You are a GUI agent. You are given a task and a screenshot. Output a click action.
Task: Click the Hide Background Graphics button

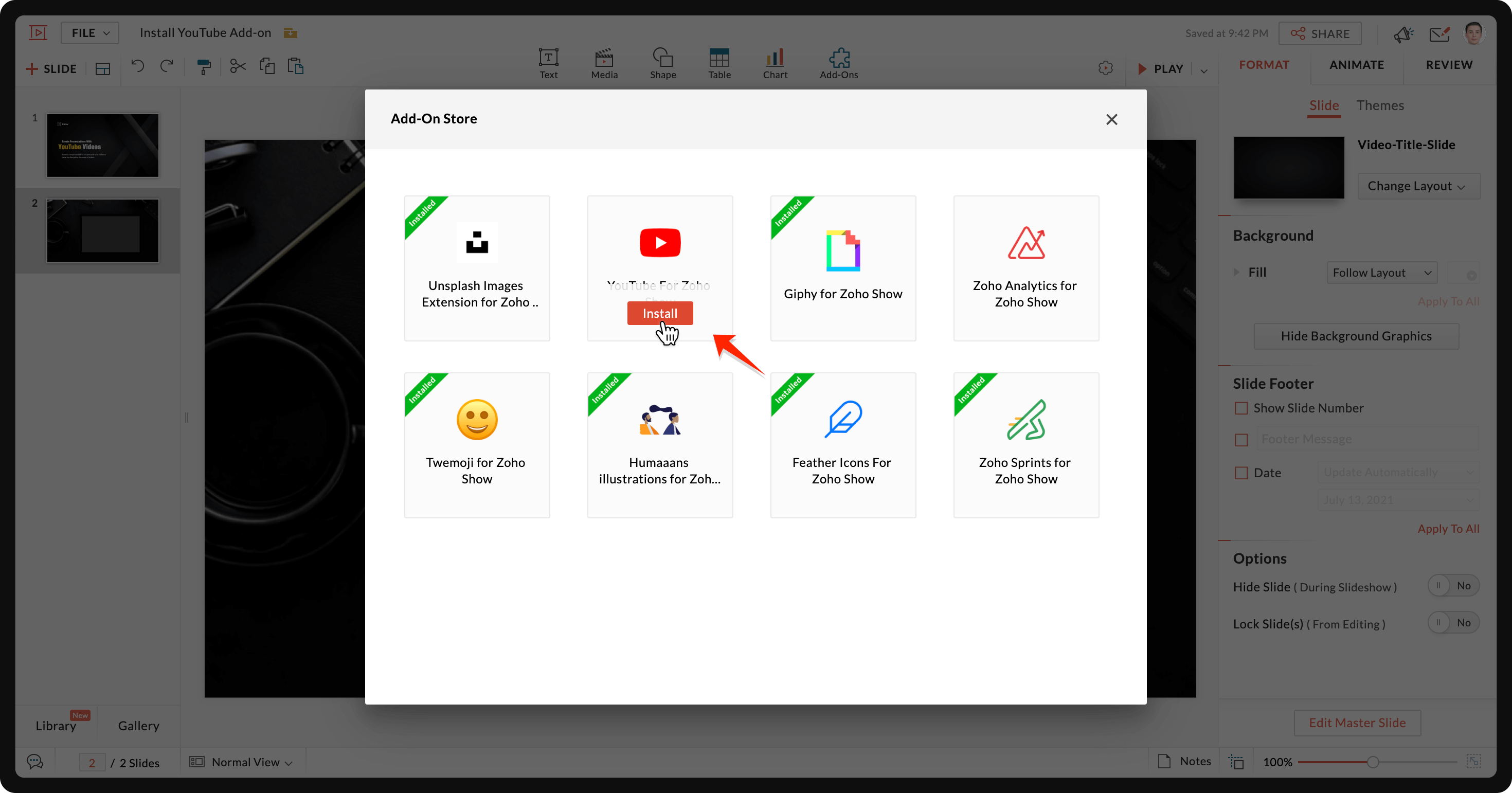[1356, 336]
